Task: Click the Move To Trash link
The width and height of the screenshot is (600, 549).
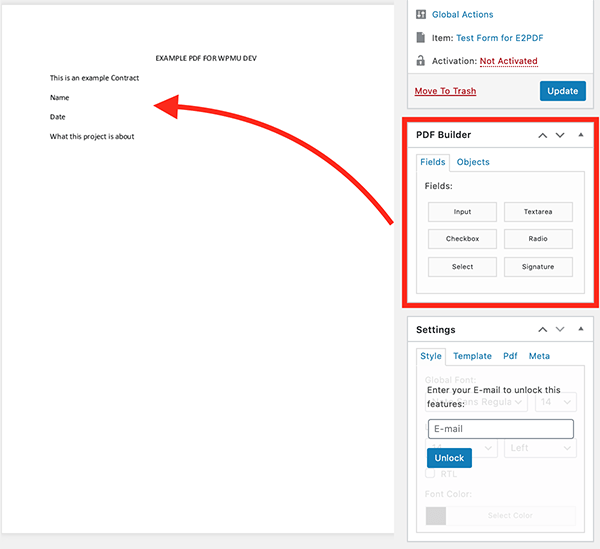Action: 445,91
